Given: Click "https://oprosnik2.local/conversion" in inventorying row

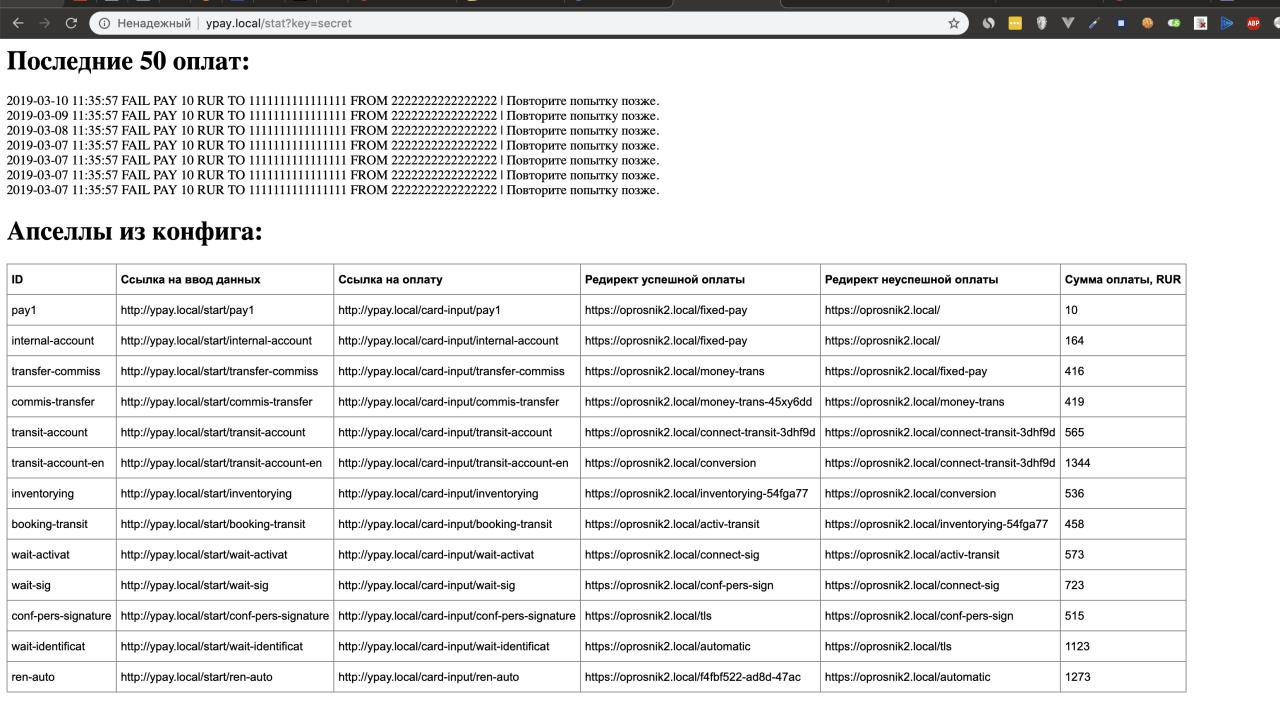Looking at the screenshot, I should click(940, 494).
